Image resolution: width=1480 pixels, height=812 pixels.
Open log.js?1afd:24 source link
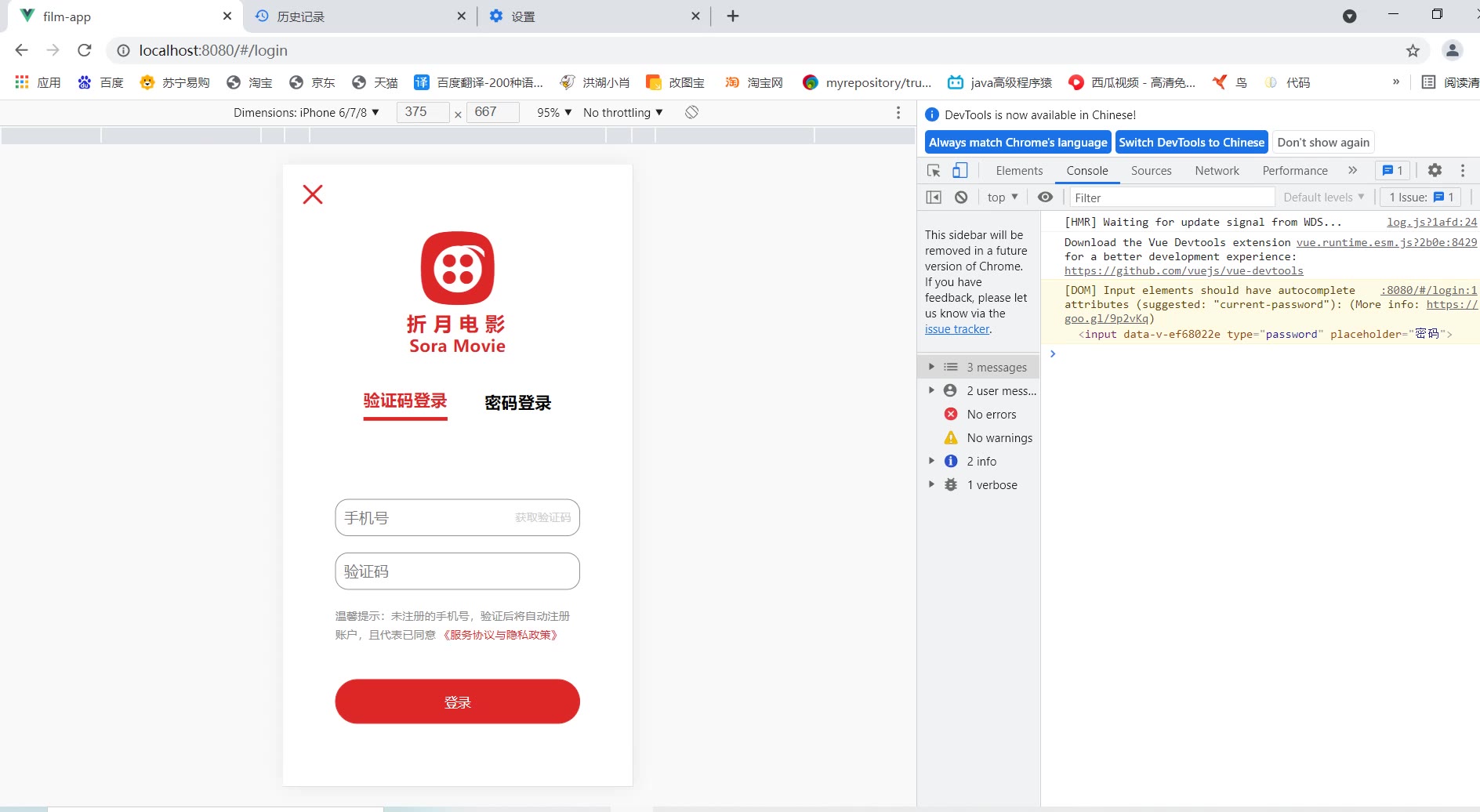(1431, 222)
